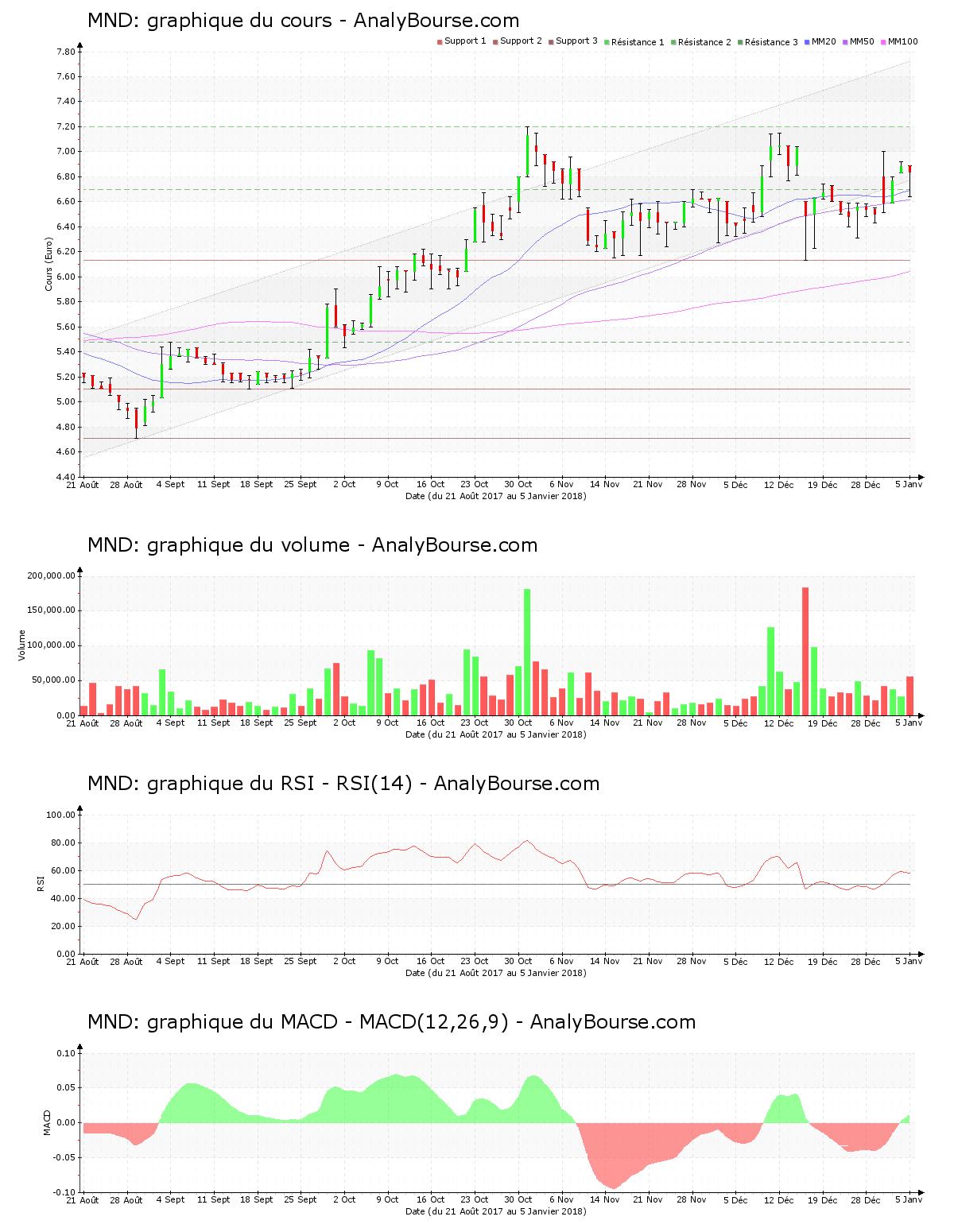Click the 'Cours (Euro)' axis label
Viewport: 954px width, 1232px height.
48,265
